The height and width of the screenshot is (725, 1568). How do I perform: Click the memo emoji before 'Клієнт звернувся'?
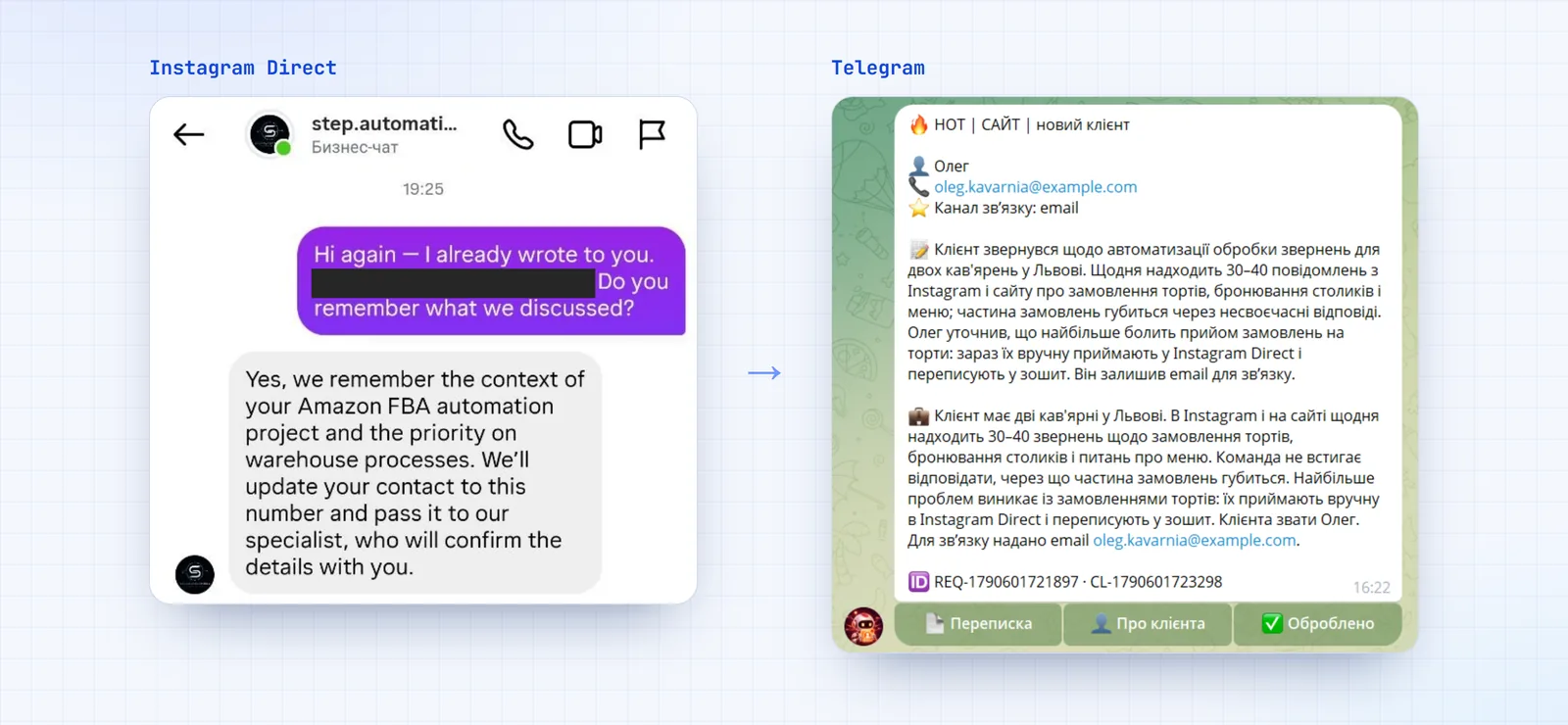point(918,250)
